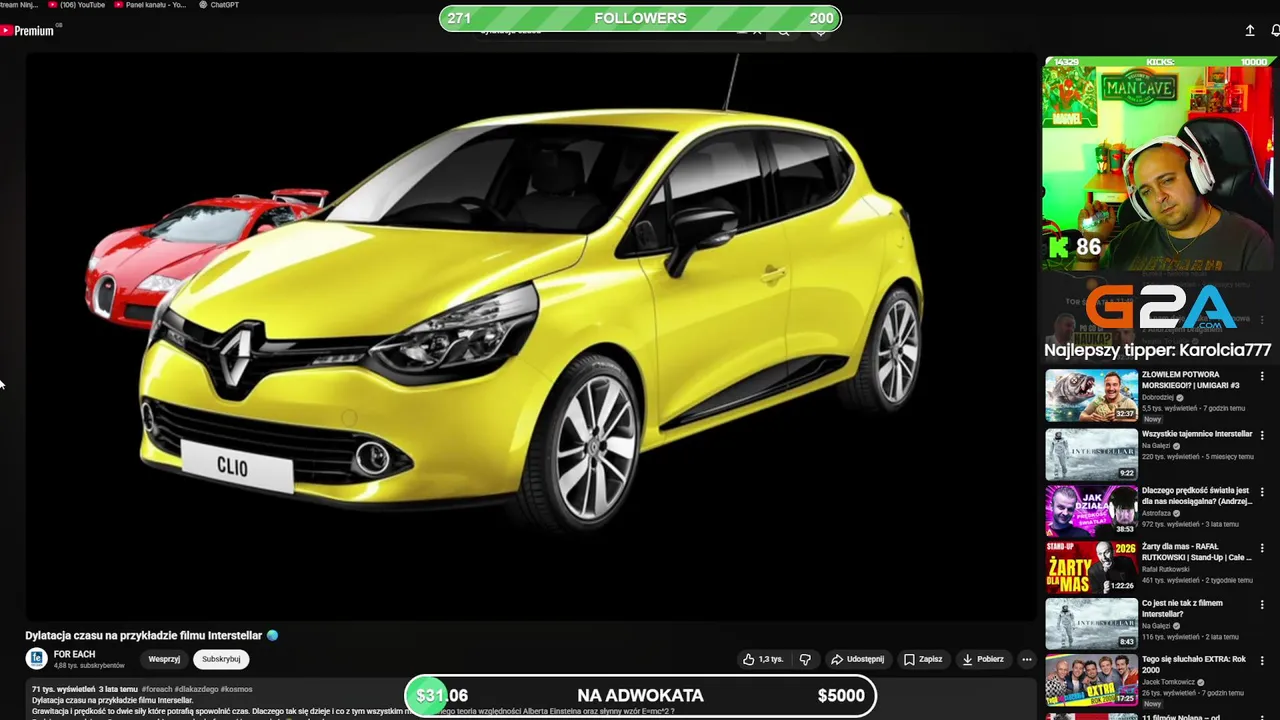This screenshot has height=720, width=1280.
Task: Click the upload/create icon in header
Action: tap(1250, 31)
